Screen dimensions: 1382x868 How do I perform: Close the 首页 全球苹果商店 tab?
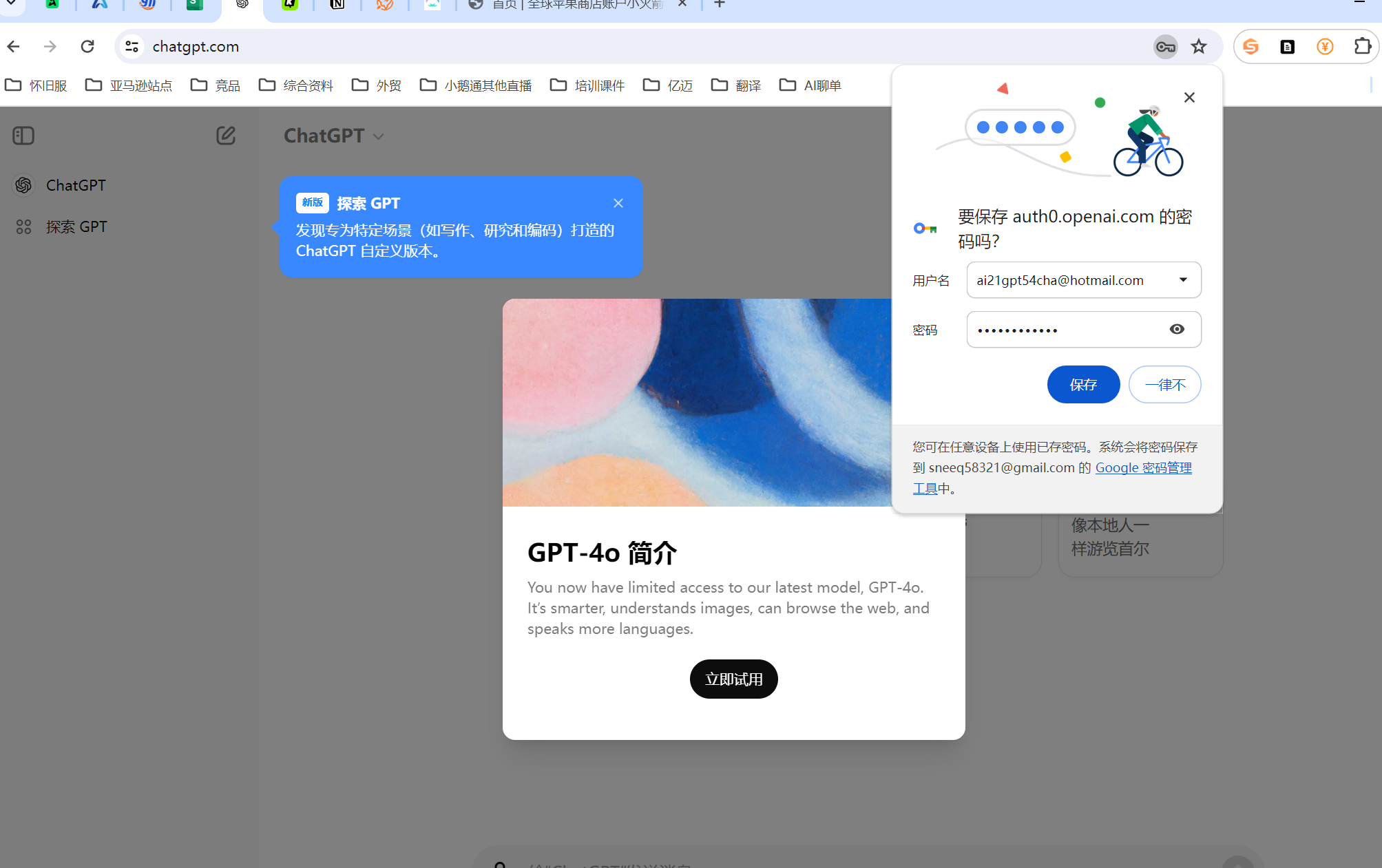pos(682,4)
